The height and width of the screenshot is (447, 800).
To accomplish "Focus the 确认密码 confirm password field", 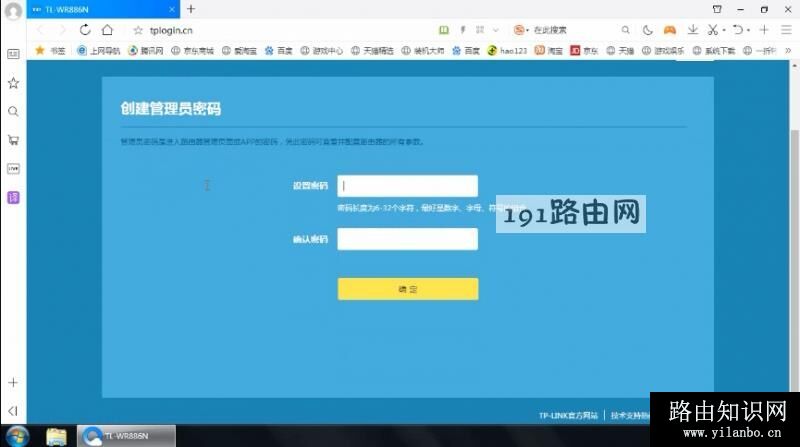I will (x=408, y=239).
